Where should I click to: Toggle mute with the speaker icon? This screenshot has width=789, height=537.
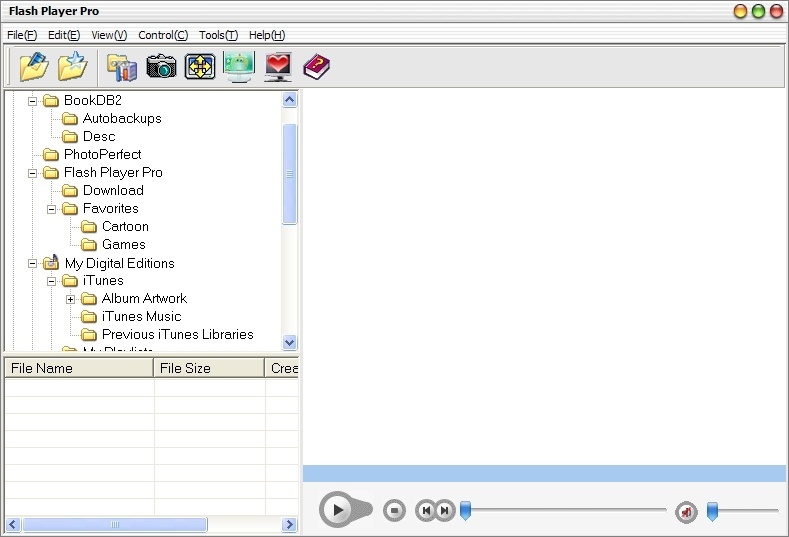coord(686,512)
